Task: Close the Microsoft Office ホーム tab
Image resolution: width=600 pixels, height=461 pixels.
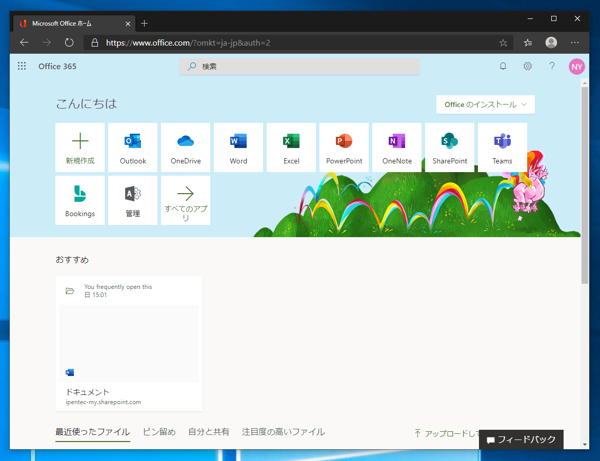Action: [128, 24]
